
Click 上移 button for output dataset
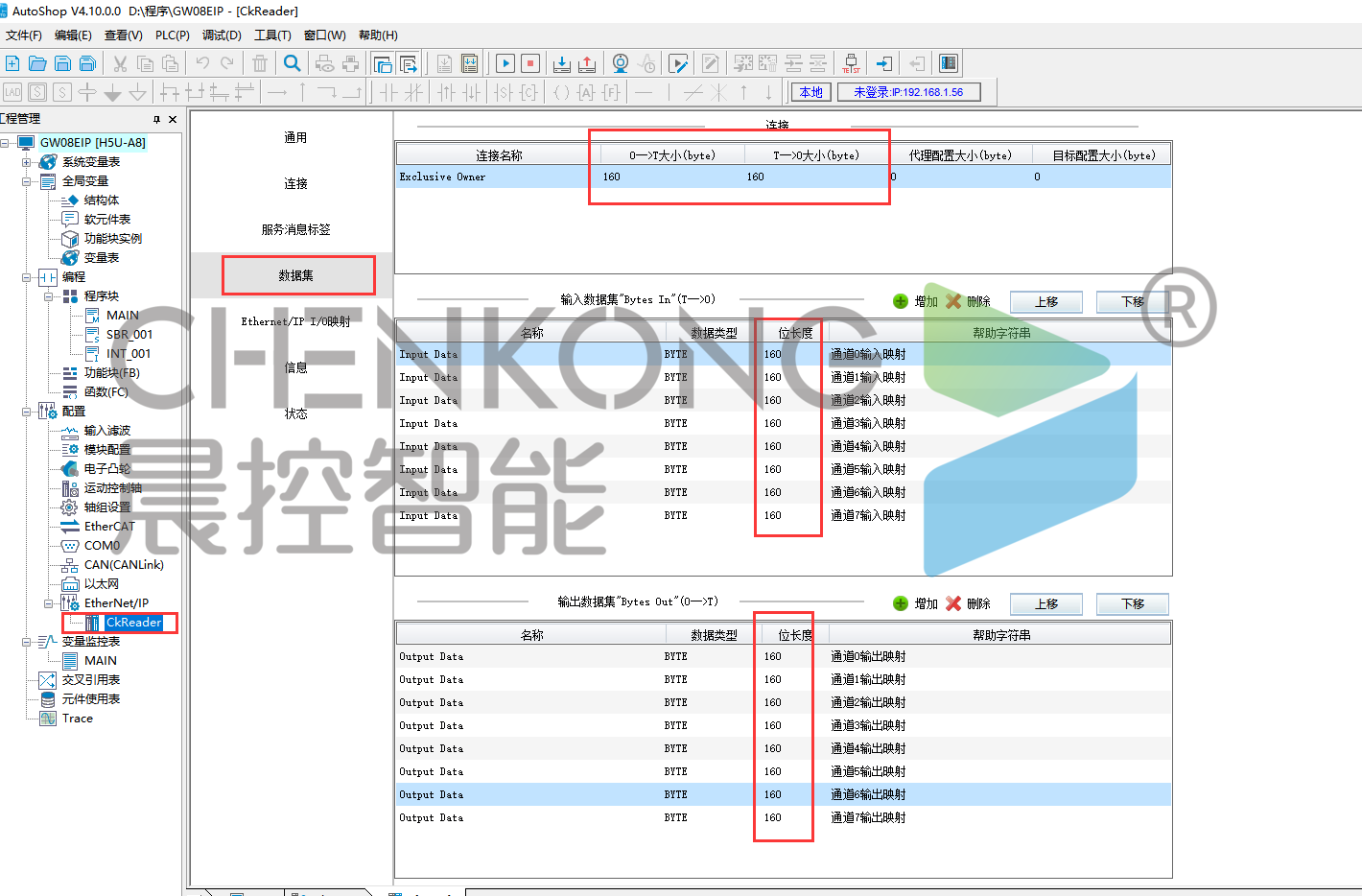click(x=1046, y=604)
